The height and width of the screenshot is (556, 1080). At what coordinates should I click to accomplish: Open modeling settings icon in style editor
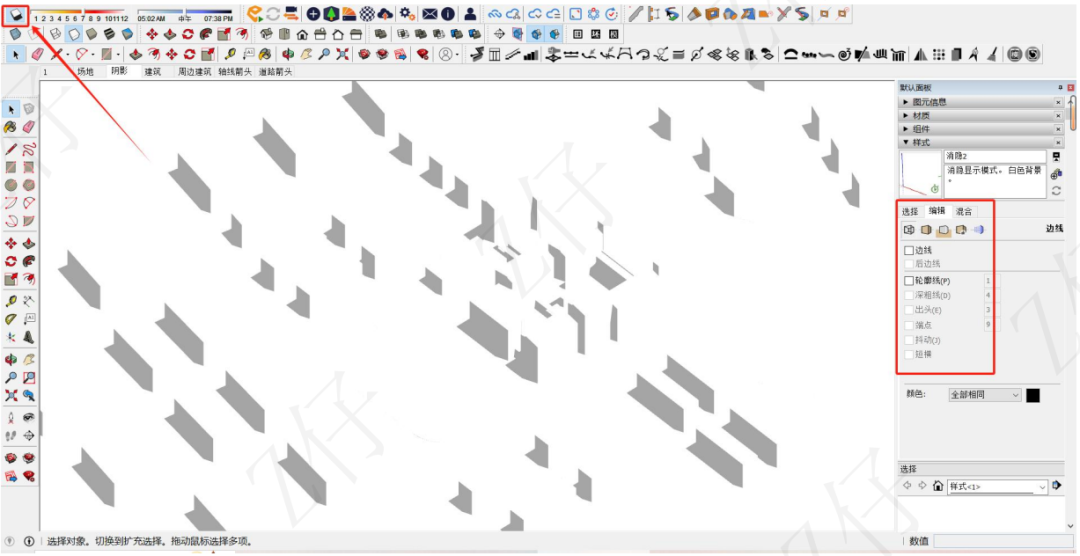pyautogui.click(x=978, y=229)
